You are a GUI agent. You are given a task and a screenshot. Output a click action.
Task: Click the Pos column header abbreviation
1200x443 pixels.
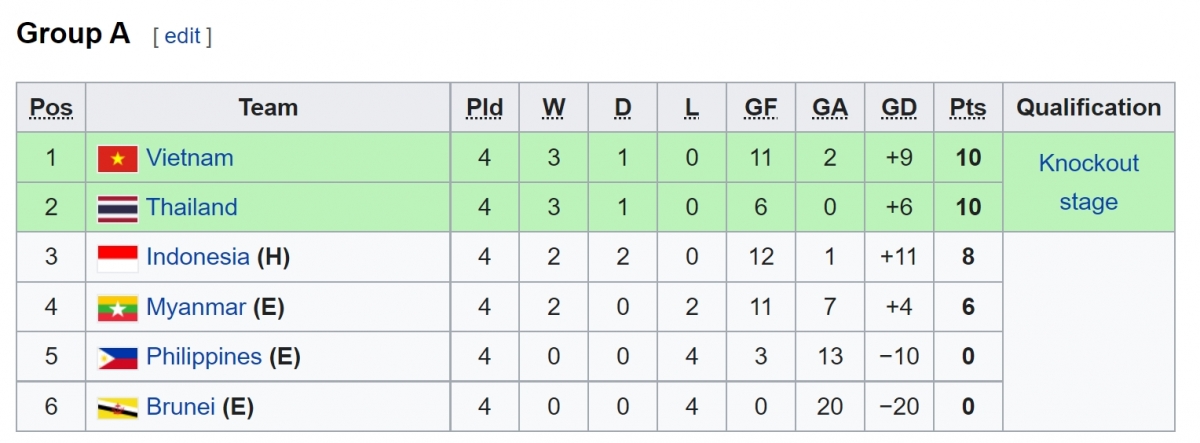51,108
